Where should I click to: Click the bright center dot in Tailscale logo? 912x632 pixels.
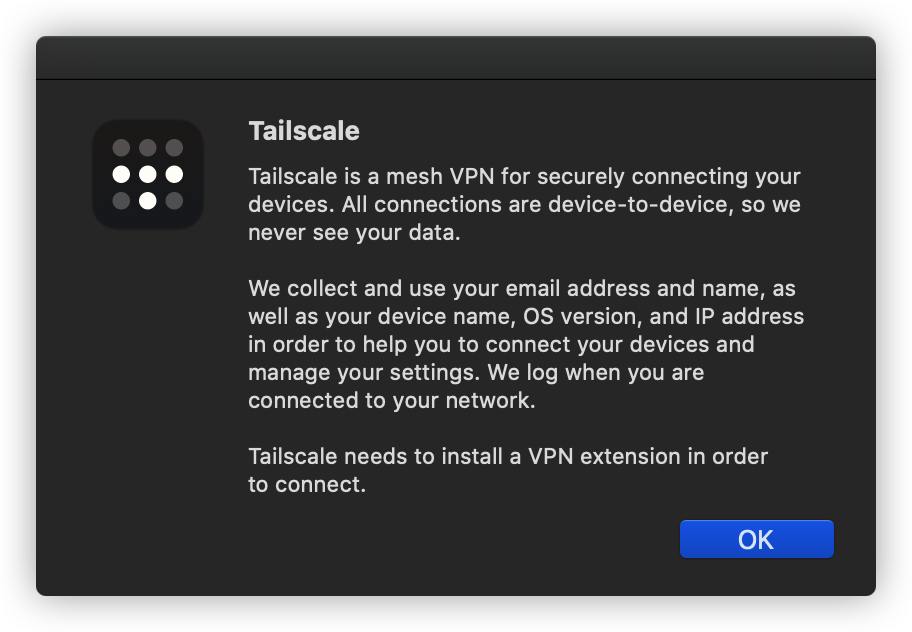(148, 174)
